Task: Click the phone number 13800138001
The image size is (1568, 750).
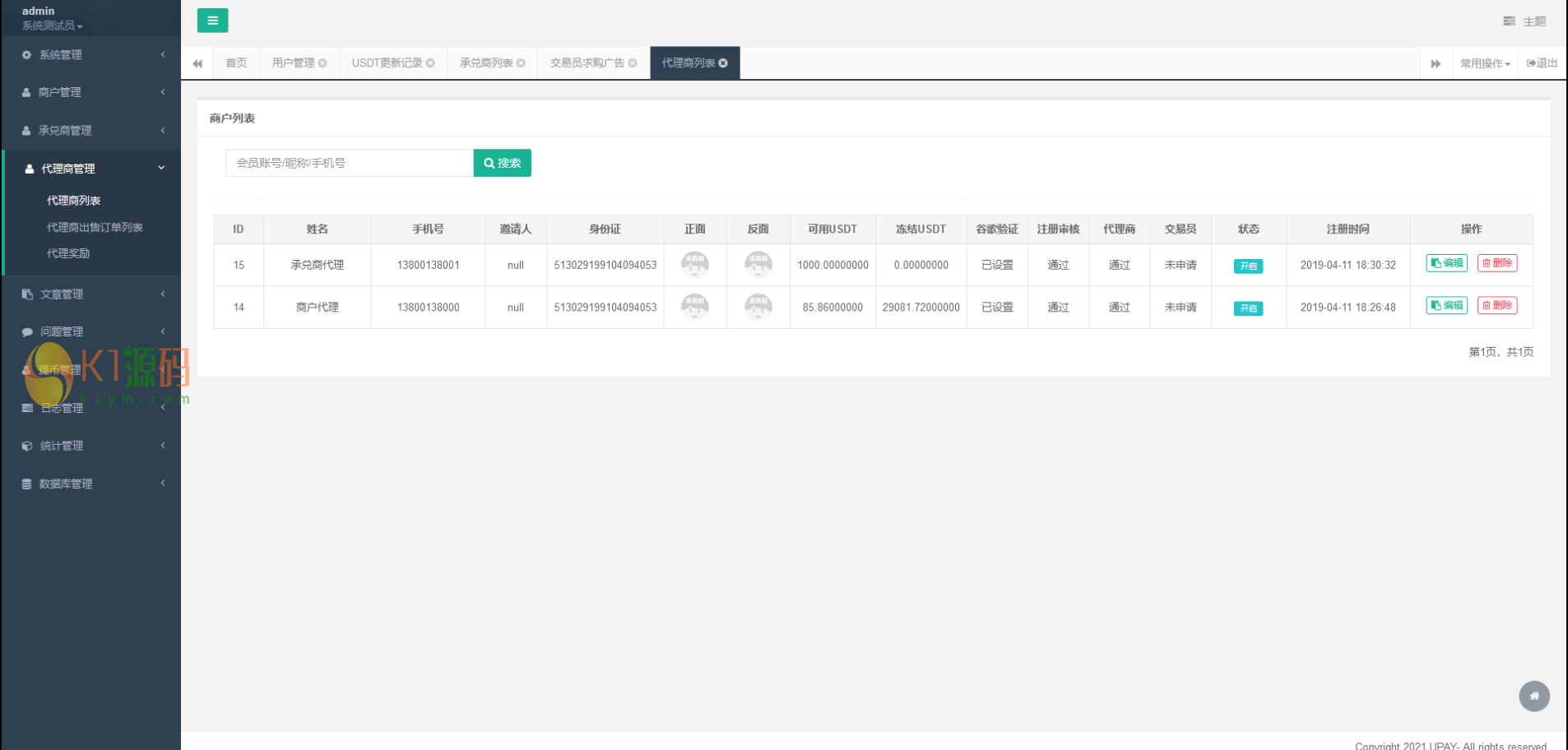Action: coord(429,265)
